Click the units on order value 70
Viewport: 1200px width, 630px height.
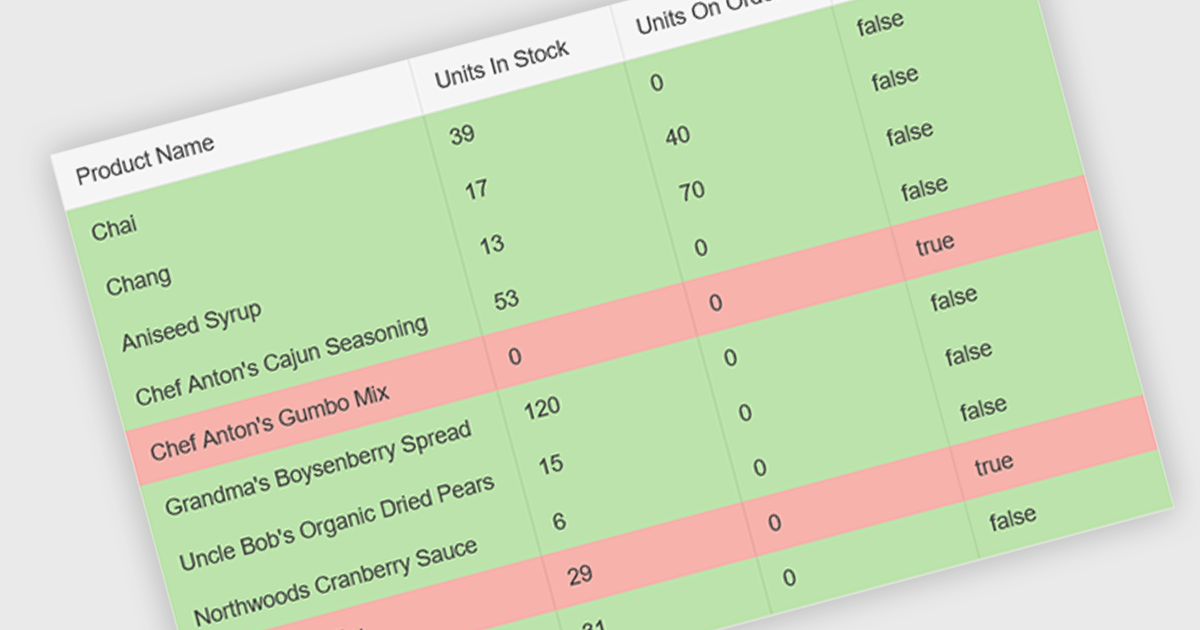[692, 190]
